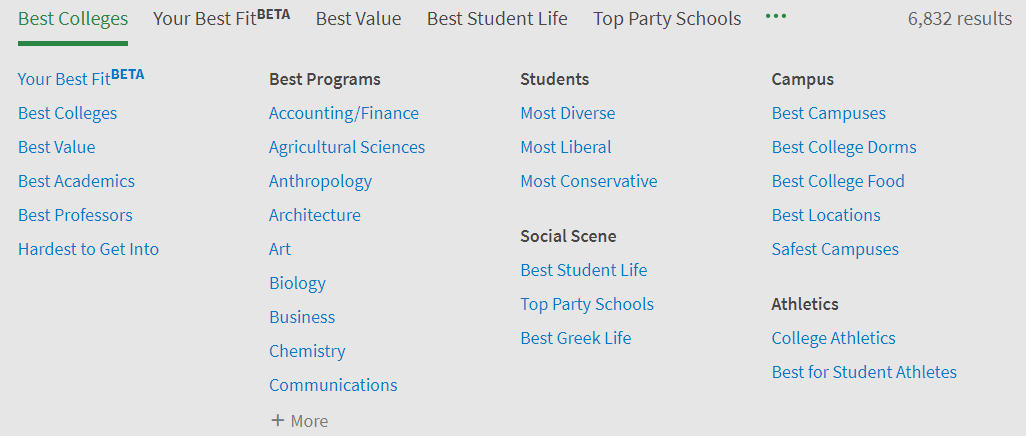Open the Best Professors ranking link
The image size is (1026, 436).
75,215
